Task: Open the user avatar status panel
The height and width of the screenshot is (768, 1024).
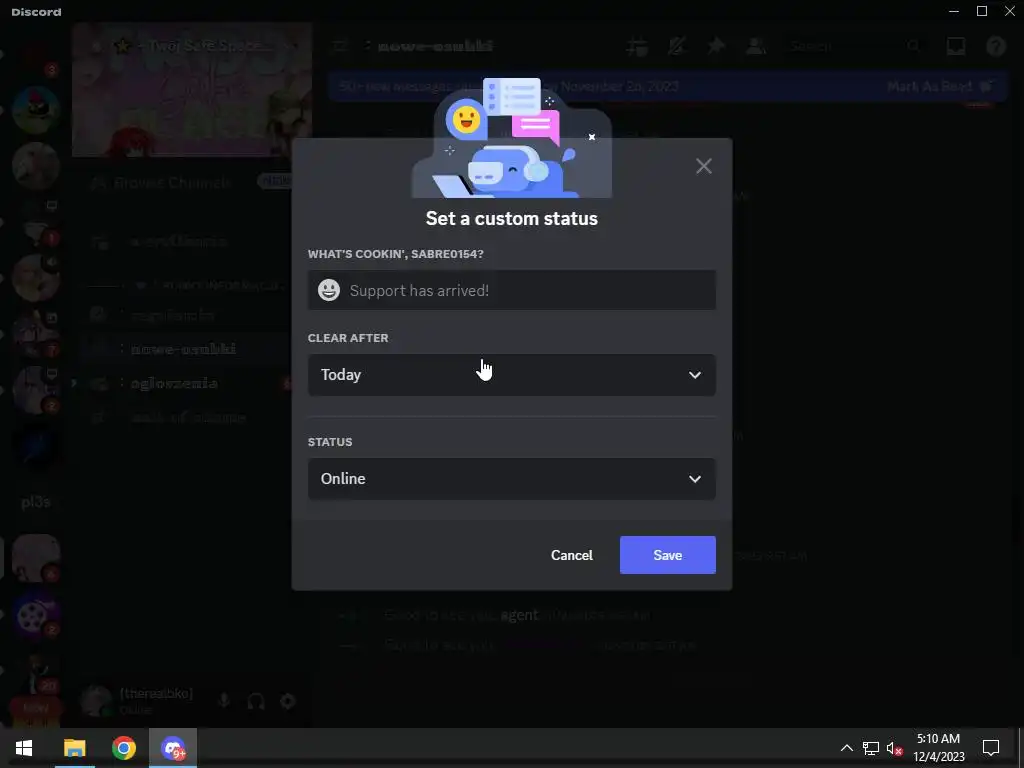Action: (x=97, y=701)
